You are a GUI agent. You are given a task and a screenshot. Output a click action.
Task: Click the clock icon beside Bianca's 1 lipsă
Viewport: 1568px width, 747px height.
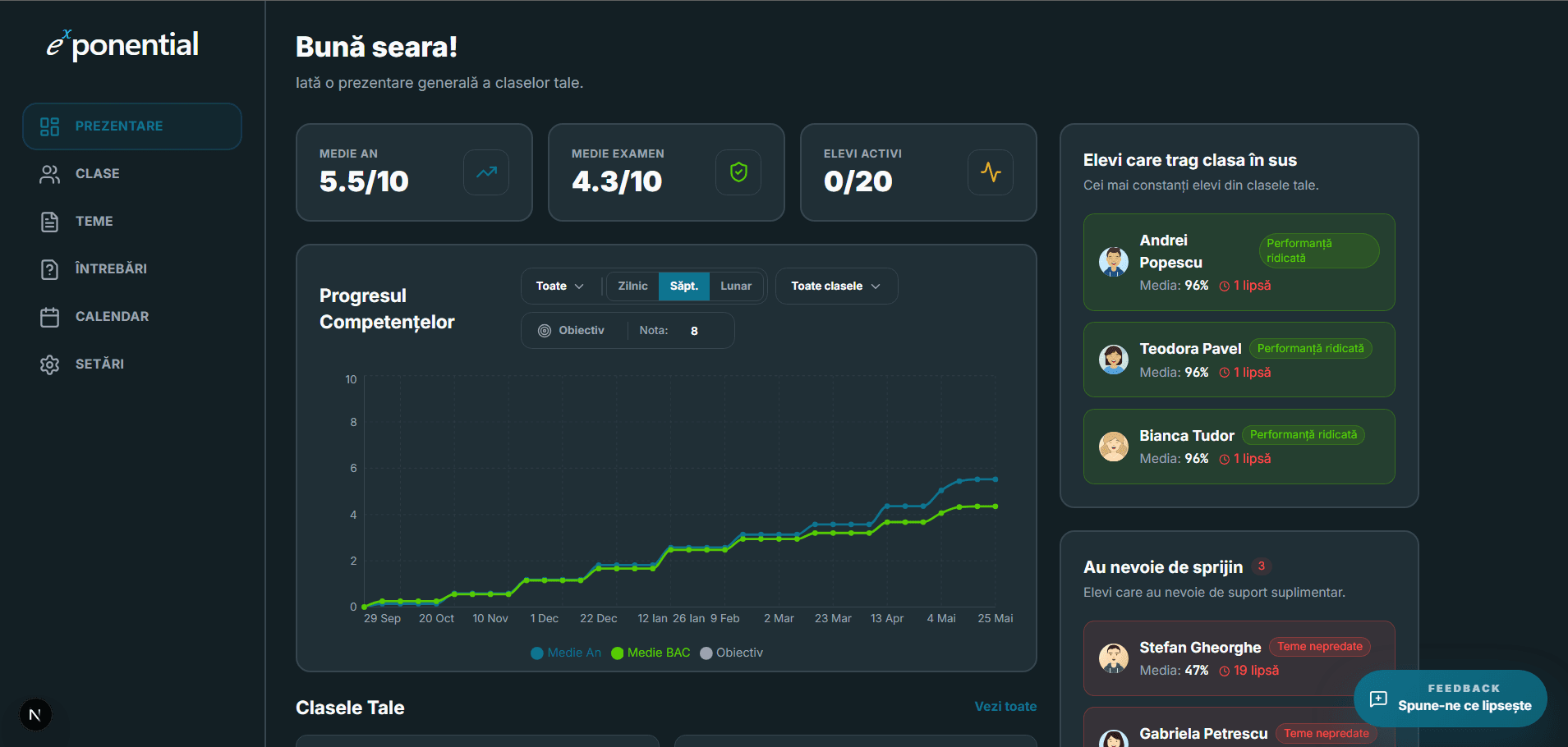1225,459
